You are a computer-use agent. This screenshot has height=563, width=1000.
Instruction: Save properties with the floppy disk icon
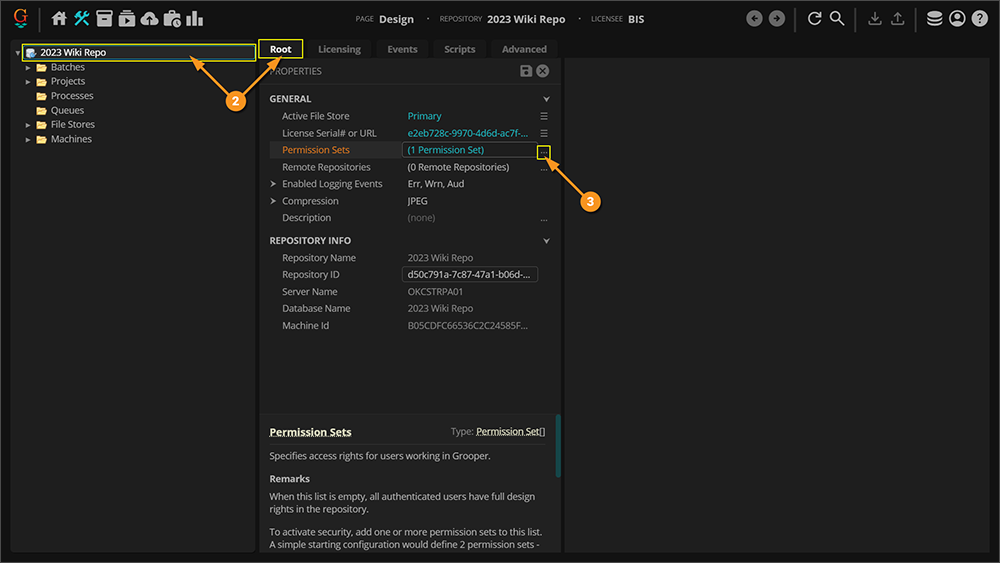coord(526,71)
